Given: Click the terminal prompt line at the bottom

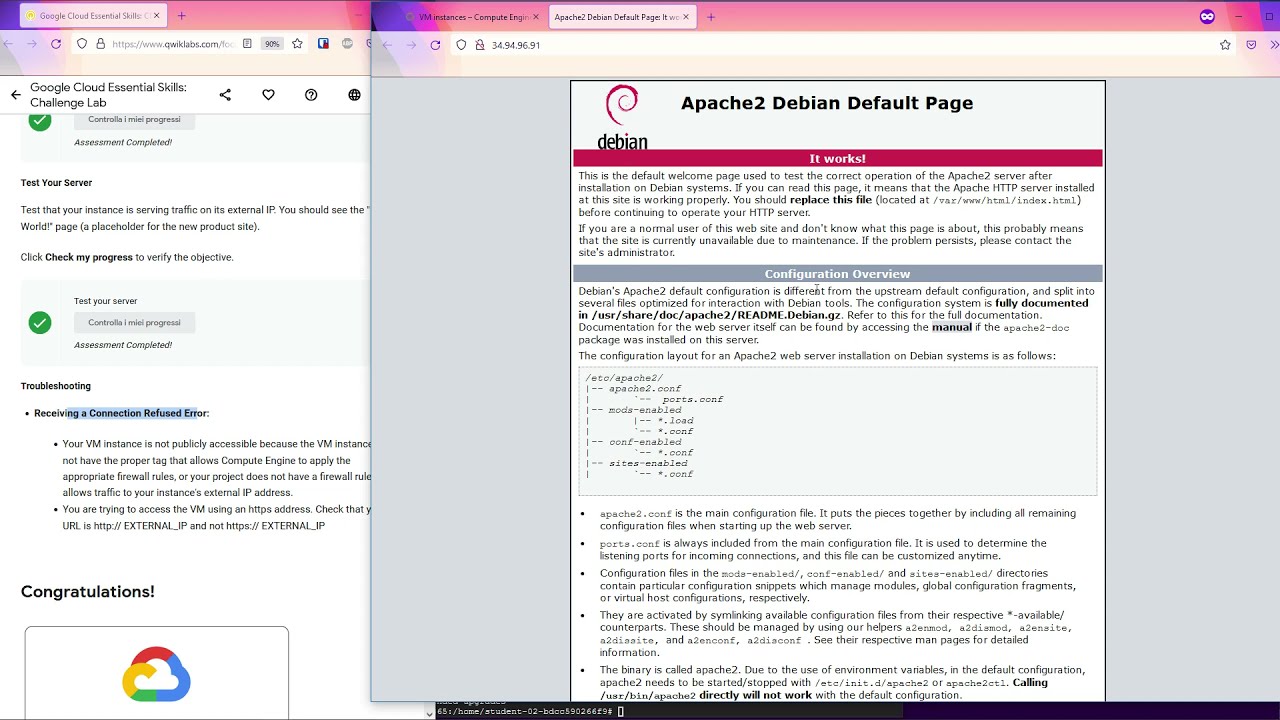Looking at the screenshot, I should tap(530, 712).
